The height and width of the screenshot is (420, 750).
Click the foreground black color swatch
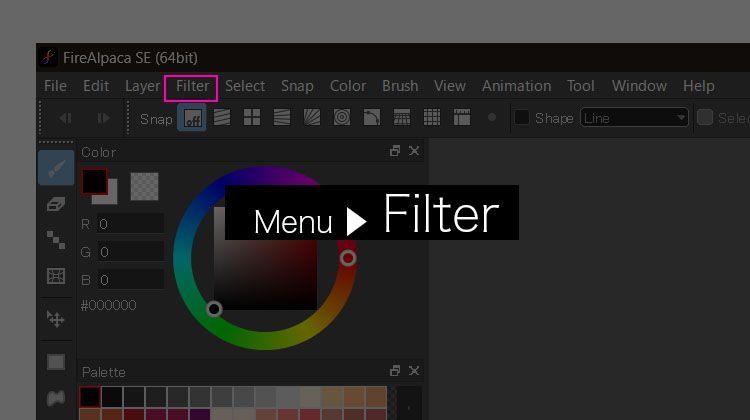(94, 181)
